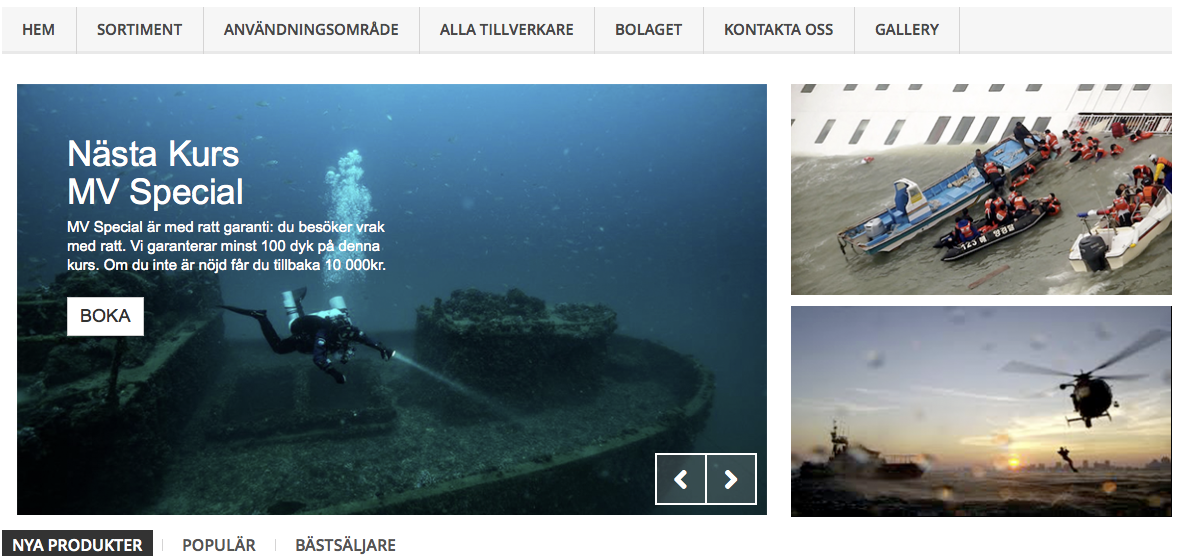
Task: Open the GALLERY page
Action: coord(906,29)
